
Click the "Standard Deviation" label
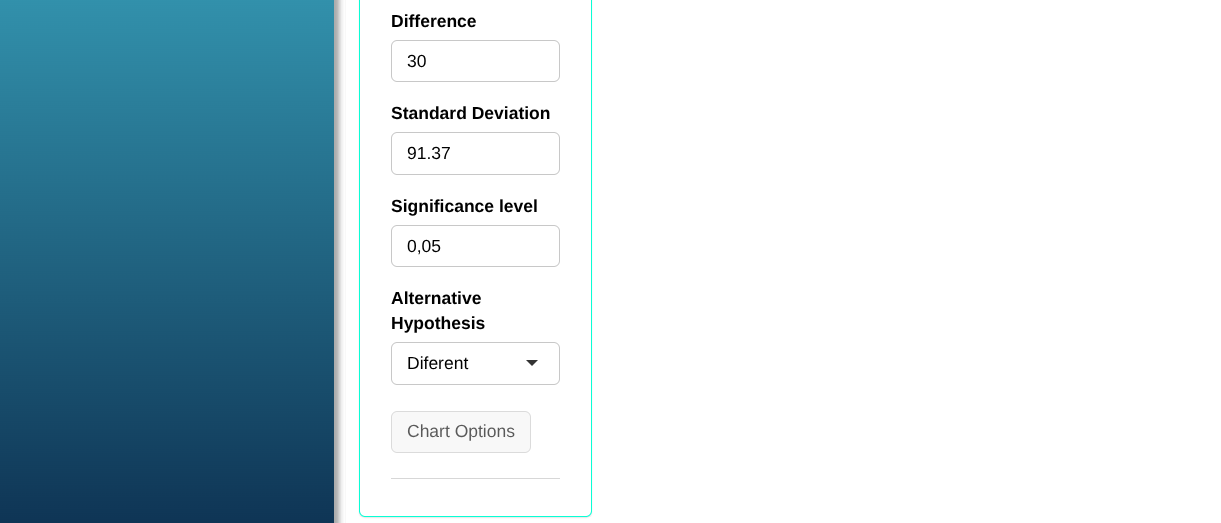(470, 113)
